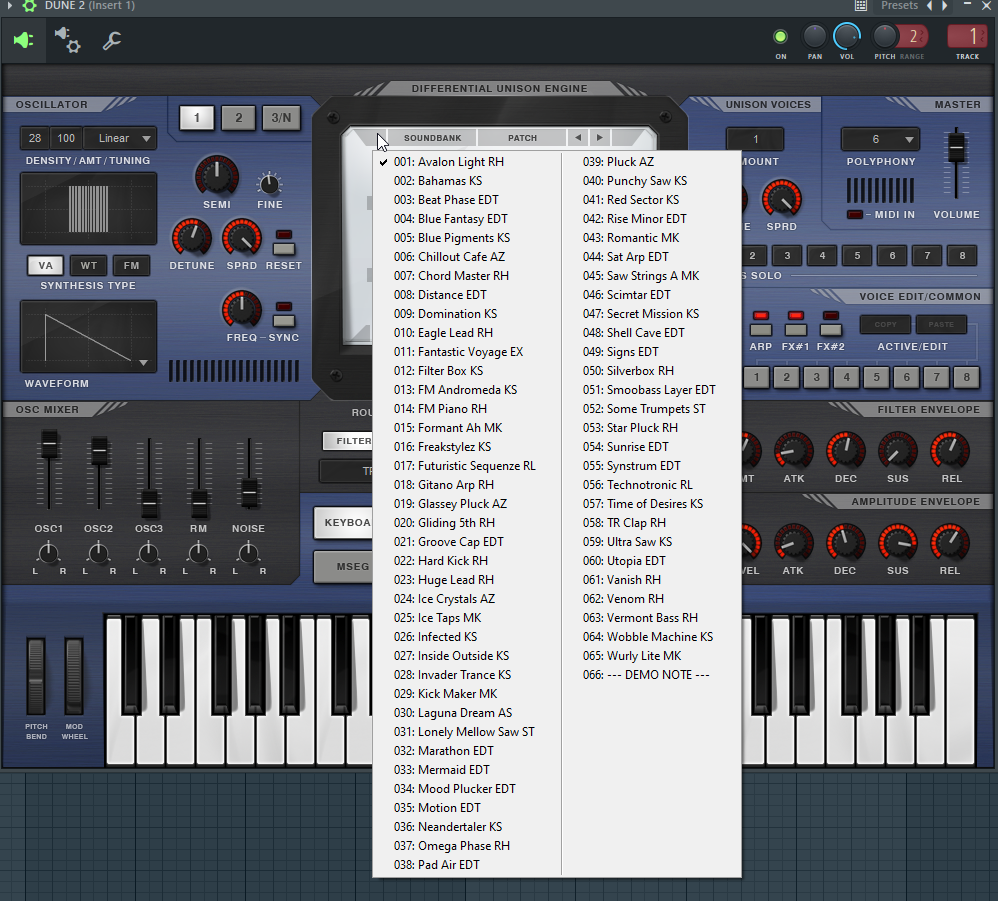Open the waveform selection dropdown arrow

pos(144,363)
